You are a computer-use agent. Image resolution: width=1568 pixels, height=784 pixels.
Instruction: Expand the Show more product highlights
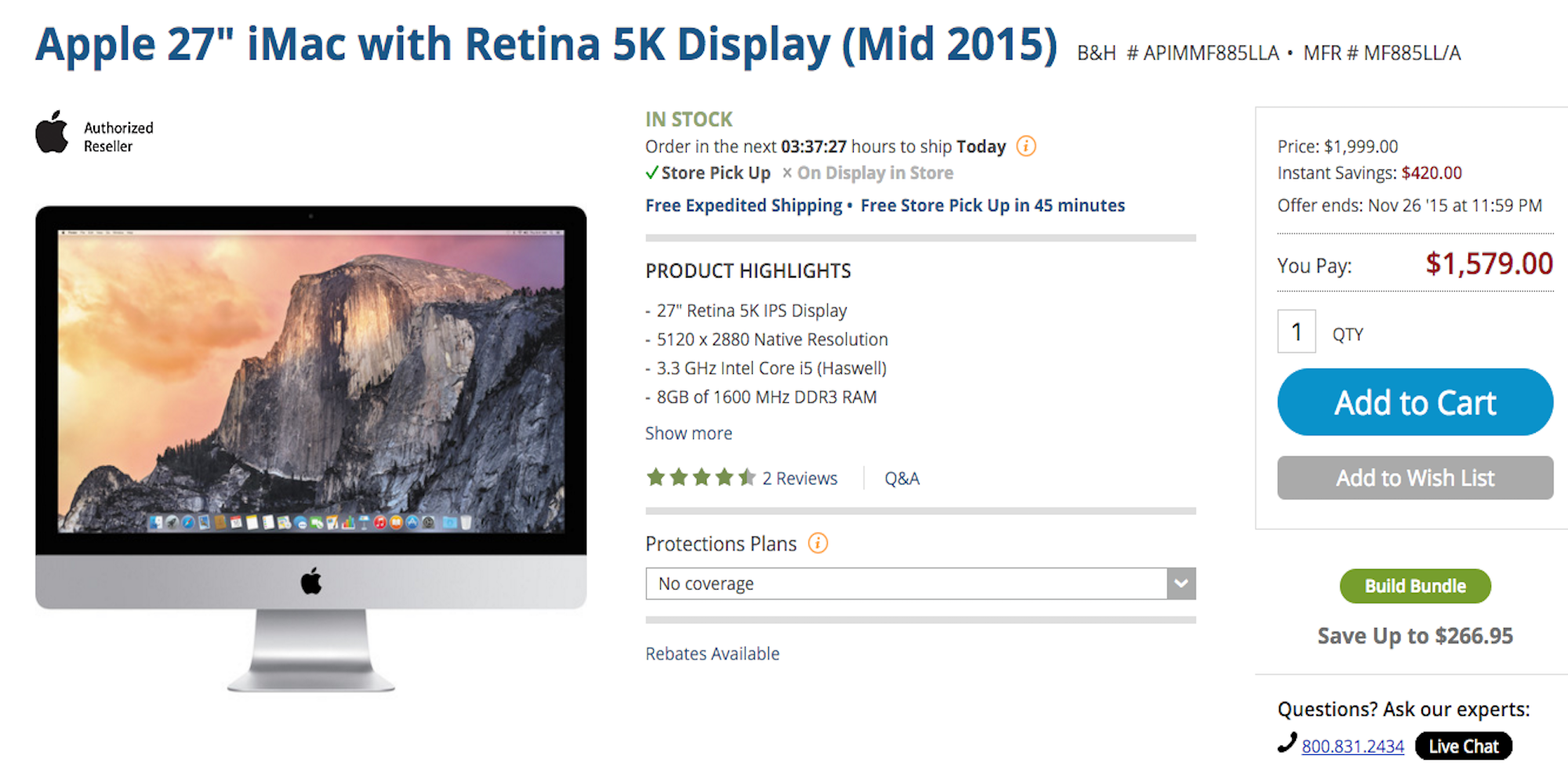(688, 433)
